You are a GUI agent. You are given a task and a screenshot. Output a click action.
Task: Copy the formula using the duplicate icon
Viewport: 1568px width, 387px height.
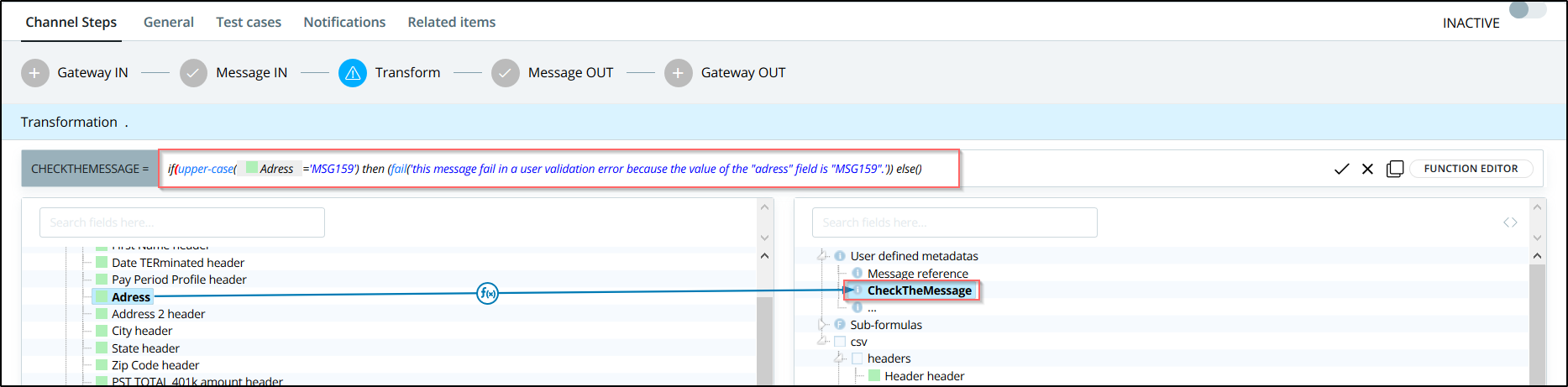[1394, 169]
